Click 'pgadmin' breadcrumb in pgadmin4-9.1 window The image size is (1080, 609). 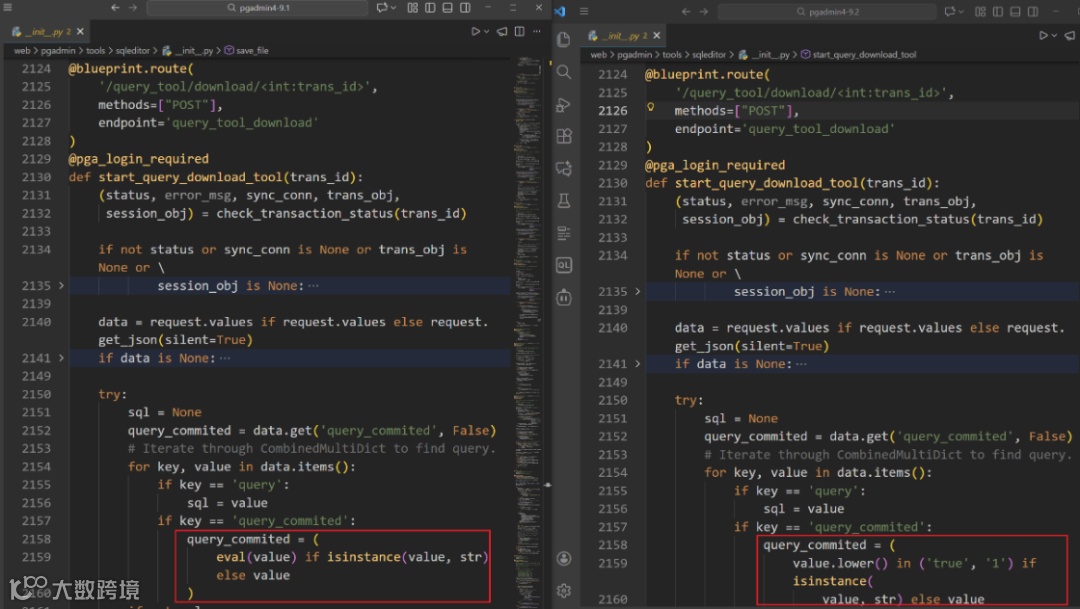pyautogui.click(x=58, y=50)
